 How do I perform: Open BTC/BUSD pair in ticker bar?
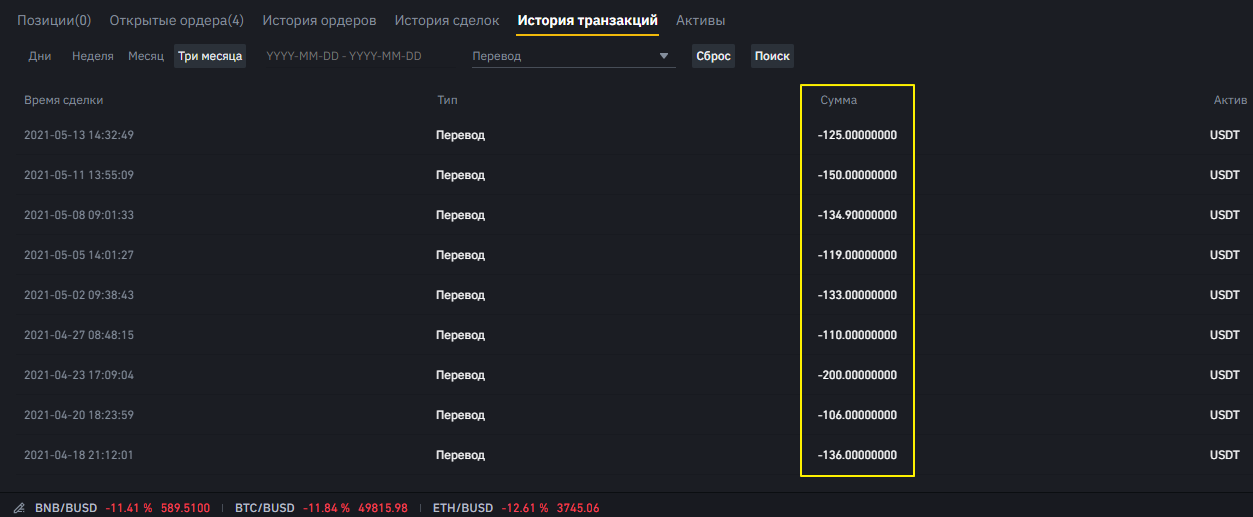265,508
